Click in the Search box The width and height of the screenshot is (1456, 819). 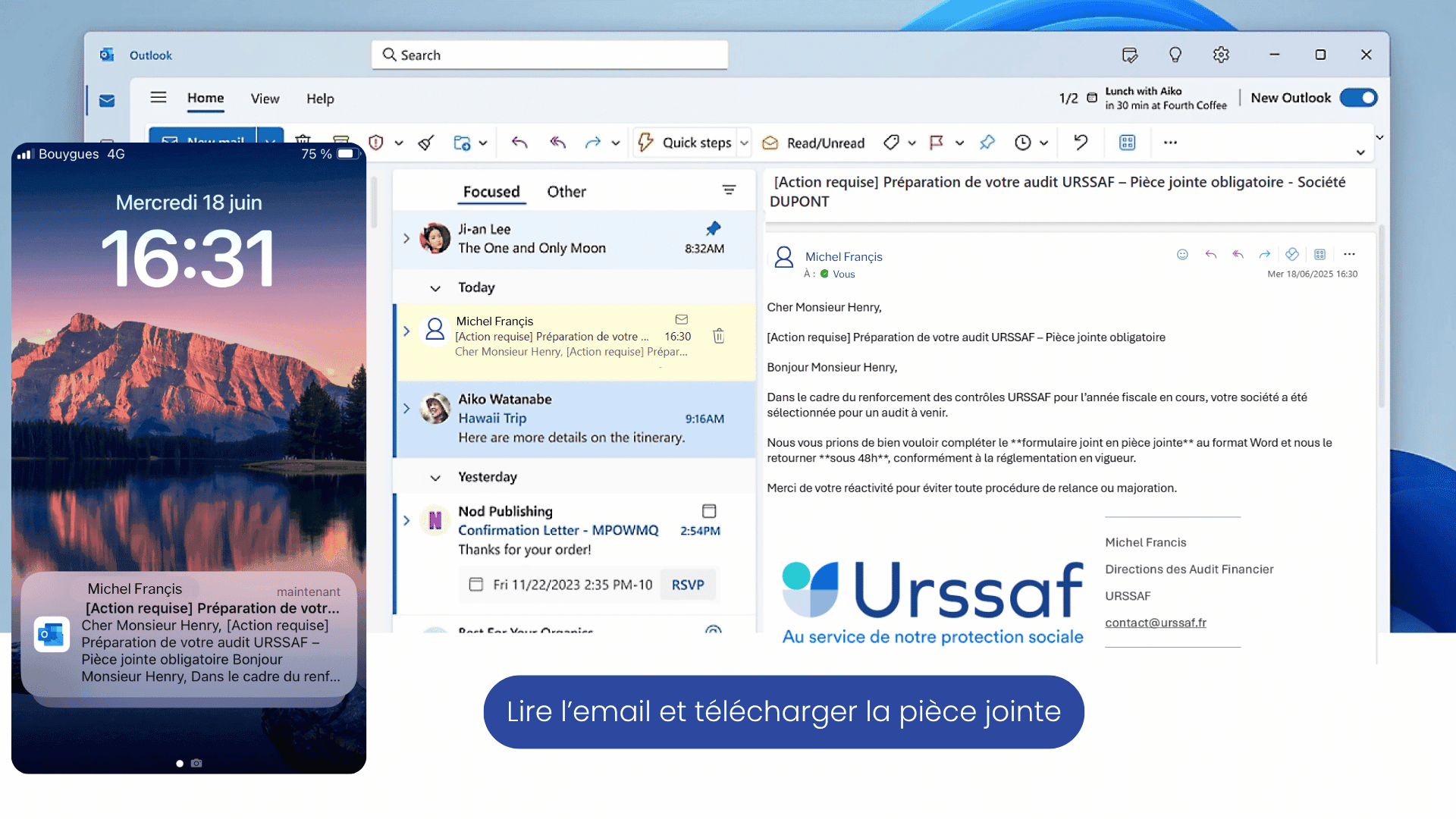tap(549, 55)
